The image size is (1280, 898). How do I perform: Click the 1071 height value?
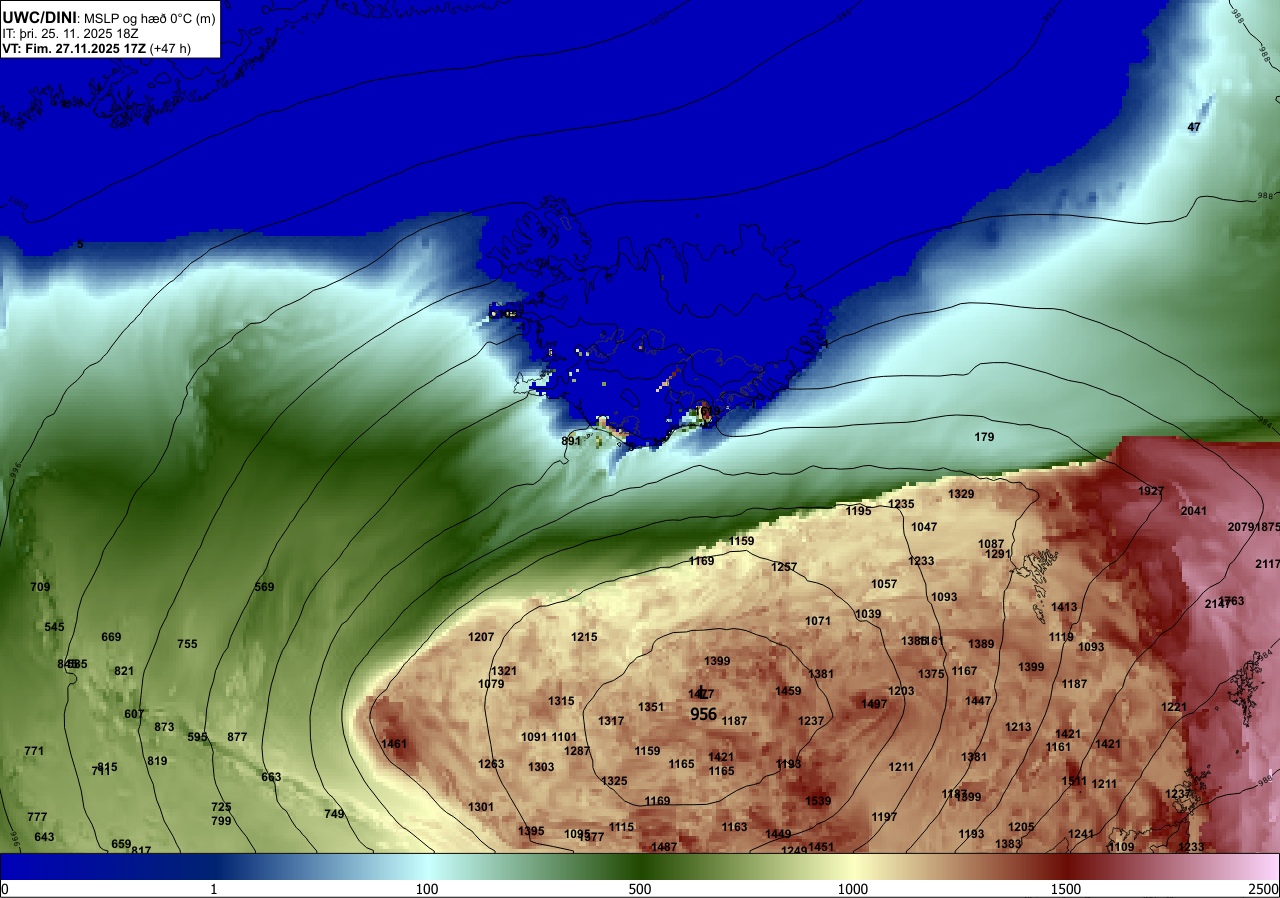(x=818, y=621)
